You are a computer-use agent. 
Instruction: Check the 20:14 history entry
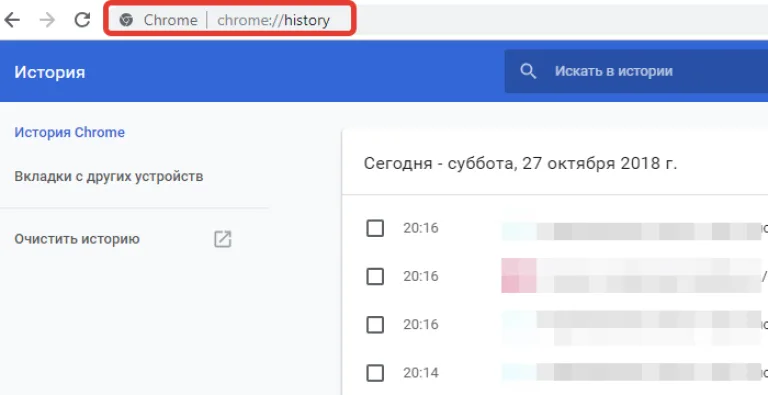[x=375, y=373]
